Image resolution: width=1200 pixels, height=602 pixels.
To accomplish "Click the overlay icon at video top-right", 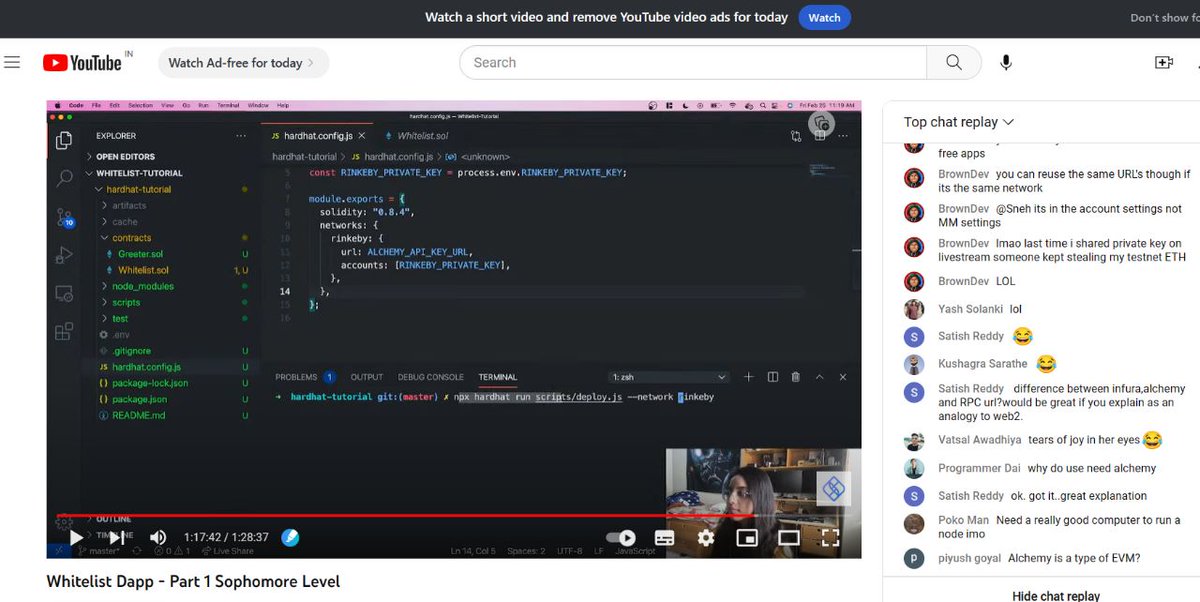I will coord(820,123).
